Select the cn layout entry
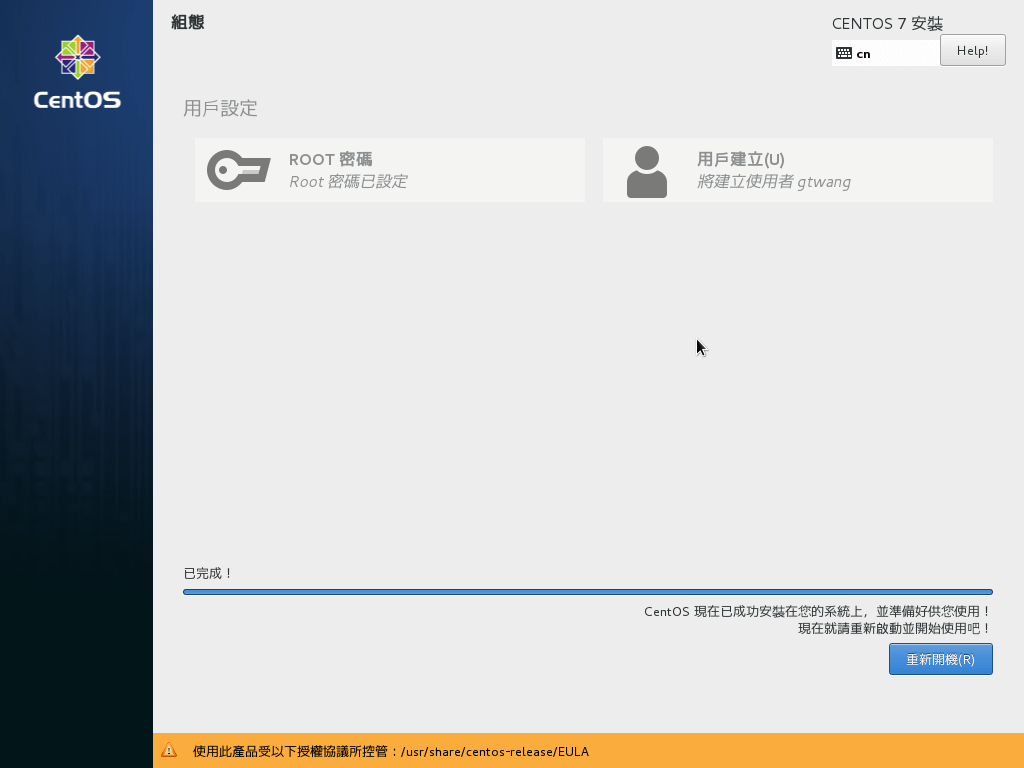 click(862, 53)
